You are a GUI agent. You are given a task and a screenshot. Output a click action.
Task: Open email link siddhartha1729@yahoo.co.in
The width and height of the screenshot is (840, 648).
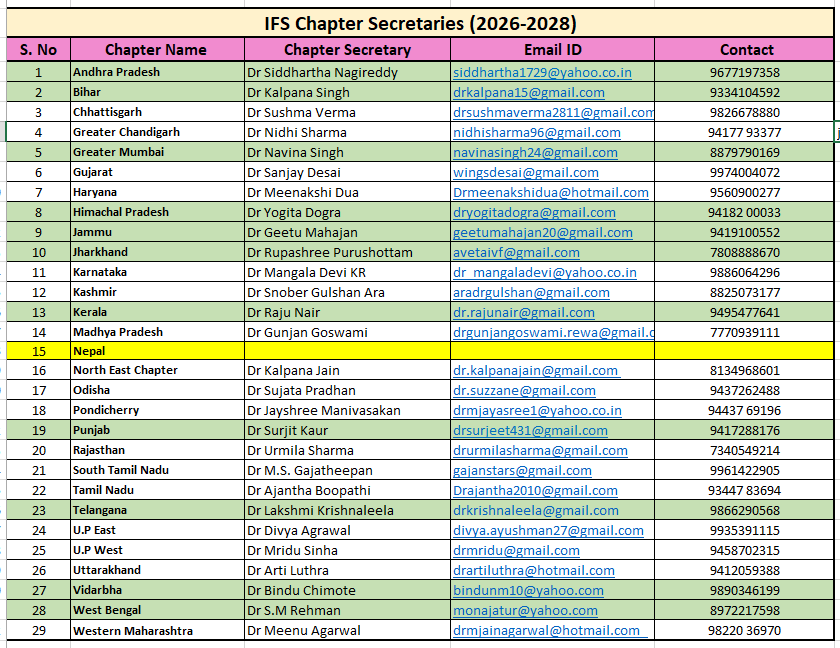click(541, 72)
